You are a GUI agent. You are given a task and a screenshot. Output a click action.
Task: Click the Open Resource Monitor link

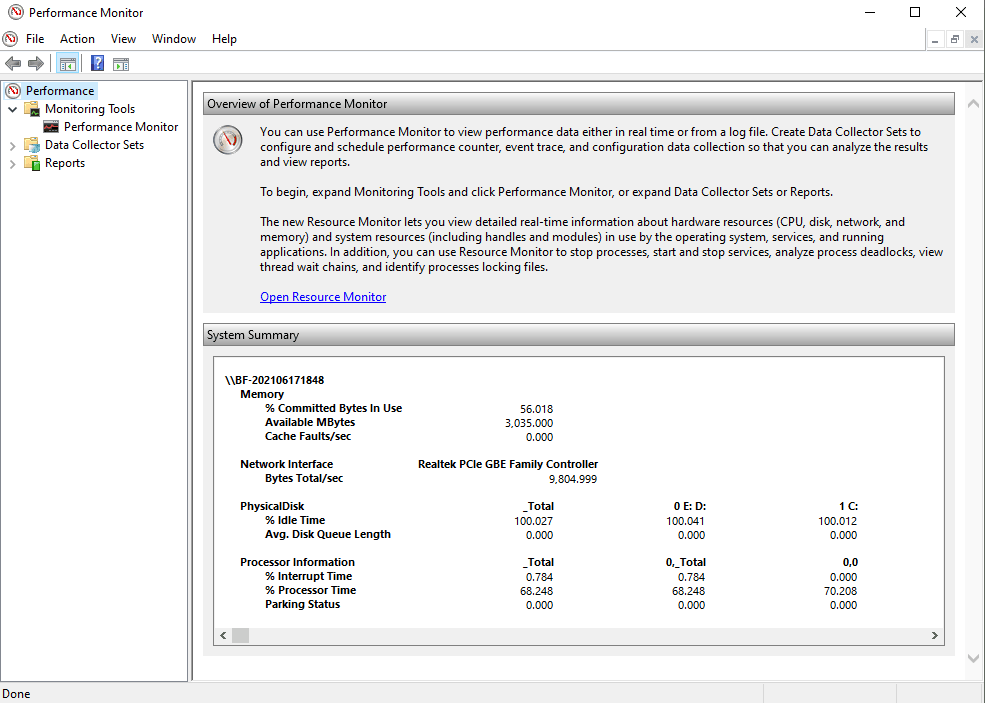pyautogui.click(x=322, y=296)
